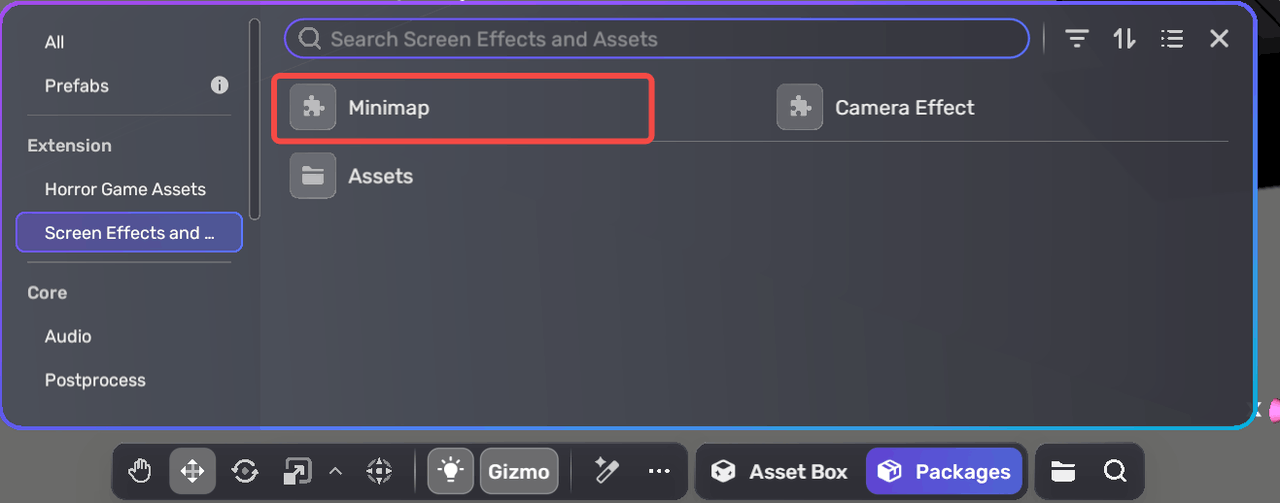Image resolution: width=1280 pixels, height=503 pixels.
Task: Click the sort order arrows icon
Action: tap(1124, 39)
